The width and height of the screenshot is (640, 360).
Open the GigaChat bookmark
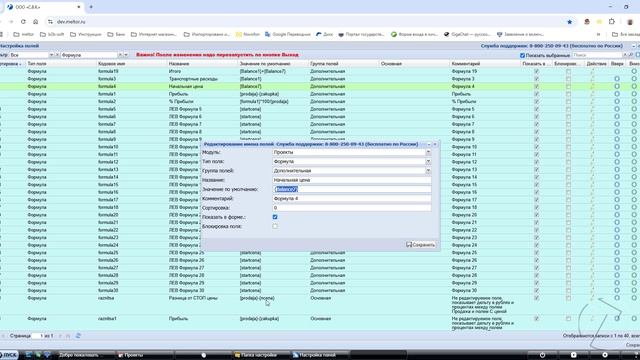pos(467,34)
